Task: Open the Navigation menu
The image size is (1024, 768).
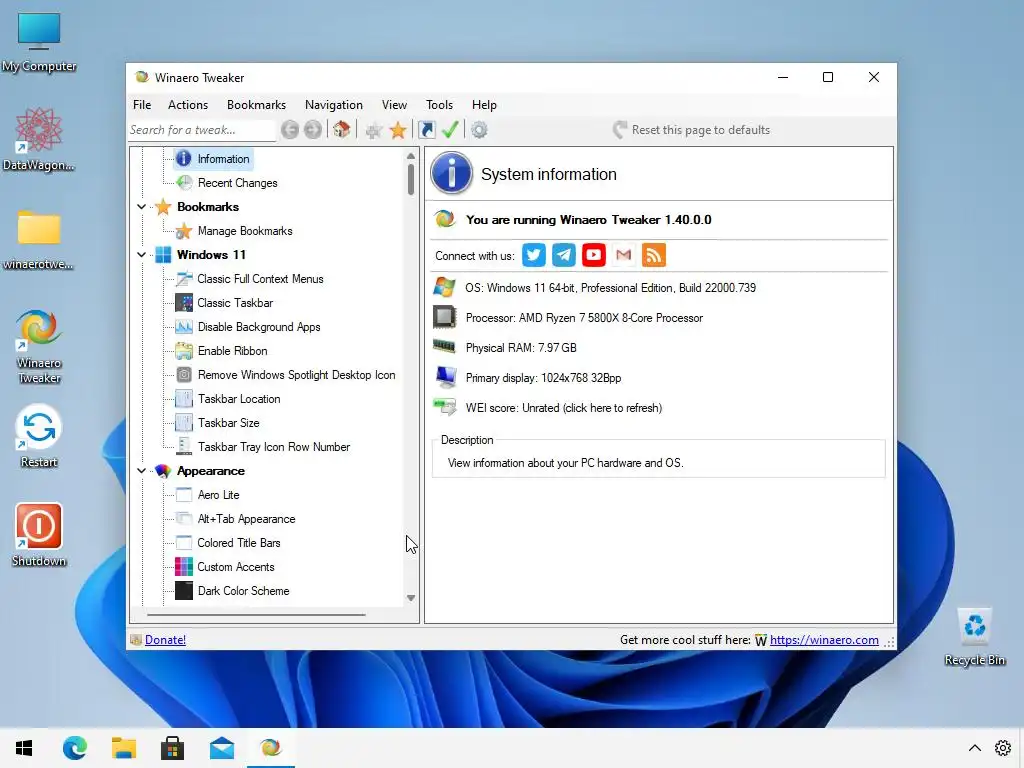Action: [334, 104]
